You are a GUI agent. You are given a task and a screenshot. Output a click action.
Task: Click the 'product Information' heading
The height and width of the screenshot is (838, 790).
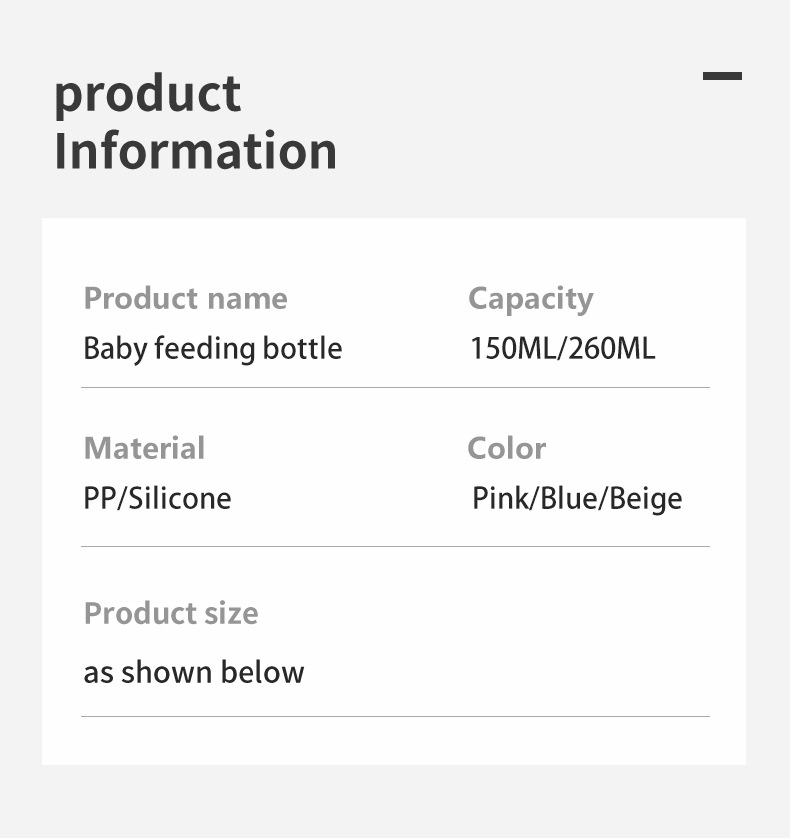point(195,122)
